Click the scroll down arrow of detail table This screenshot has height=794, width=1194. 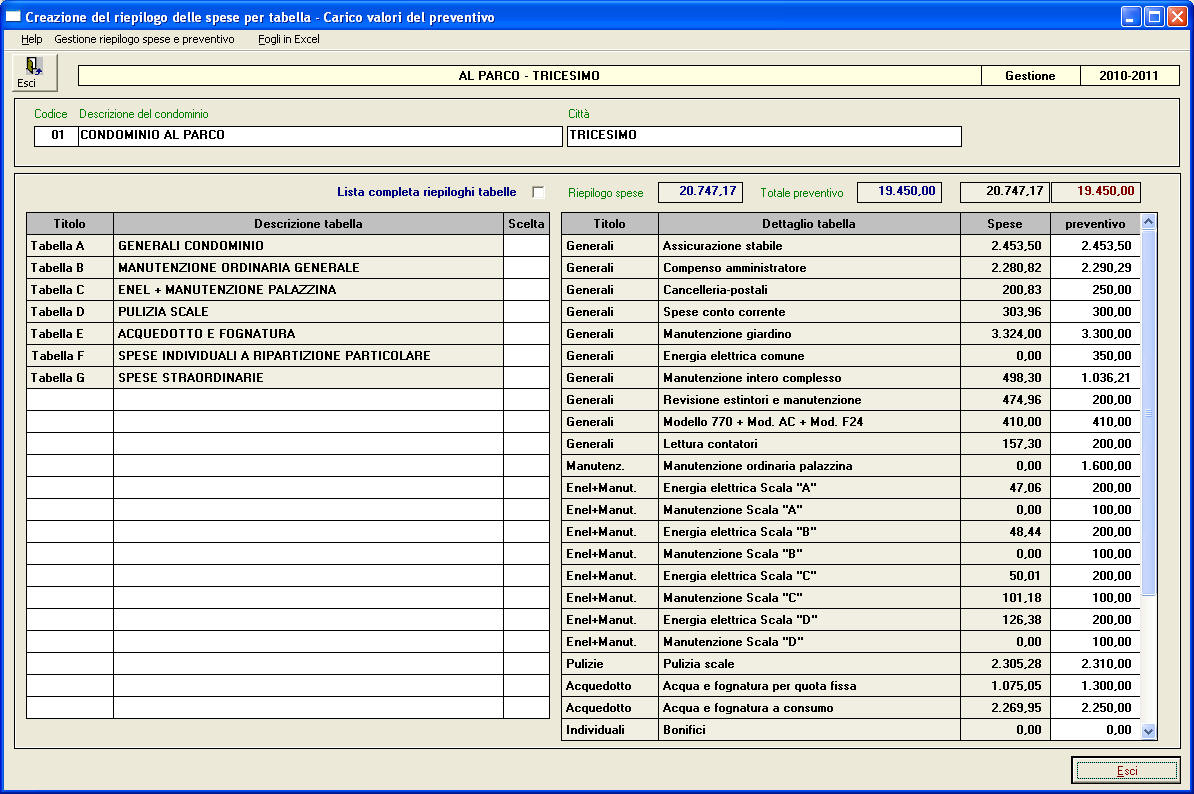[x=1149, y=731]
